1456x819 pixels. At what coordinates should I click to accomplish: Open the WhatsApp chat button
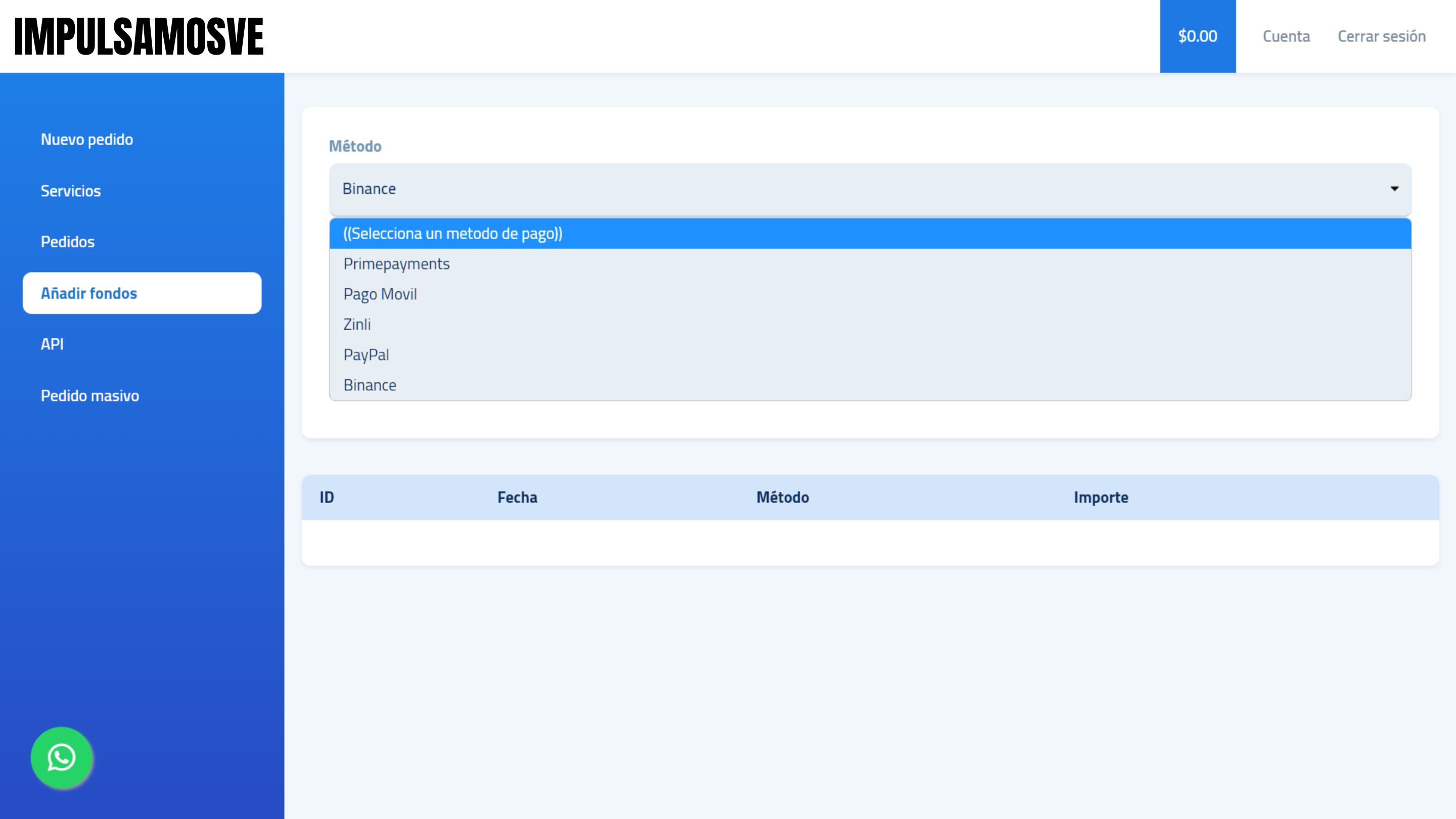(62, 757)
